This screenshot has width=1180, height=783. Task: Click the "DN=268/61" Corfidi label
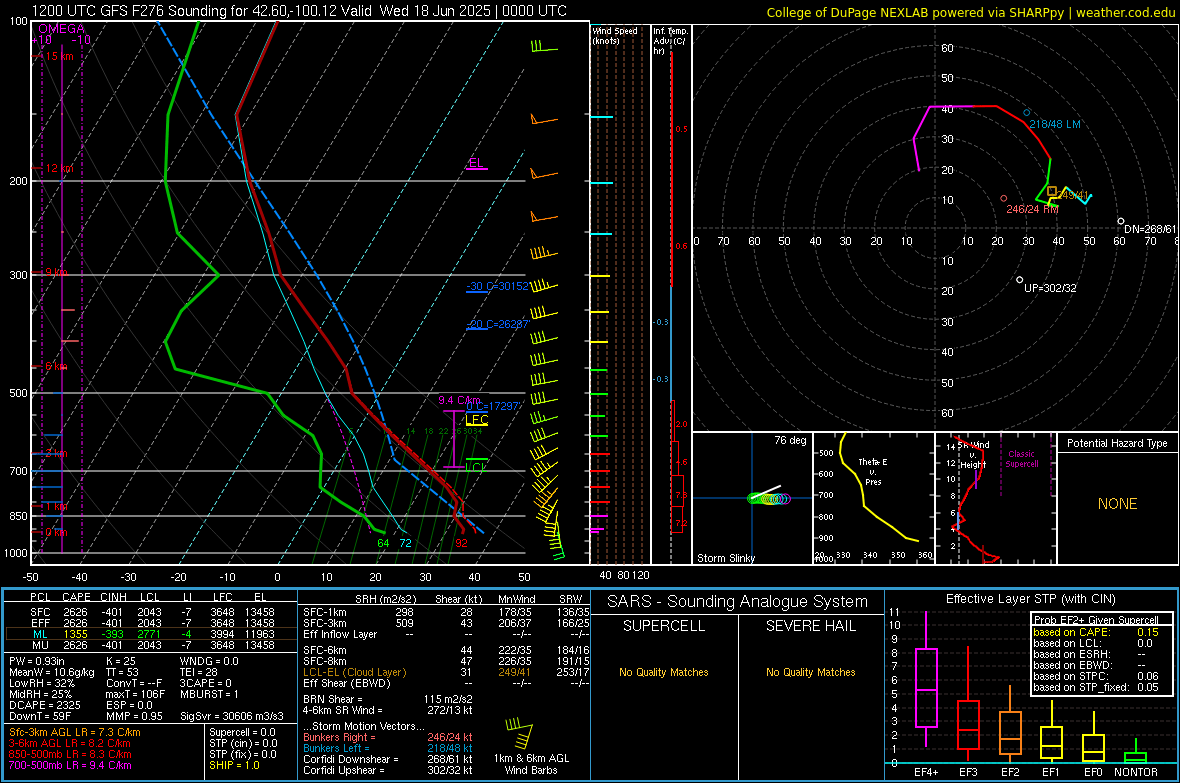(x=1150, y=229)
